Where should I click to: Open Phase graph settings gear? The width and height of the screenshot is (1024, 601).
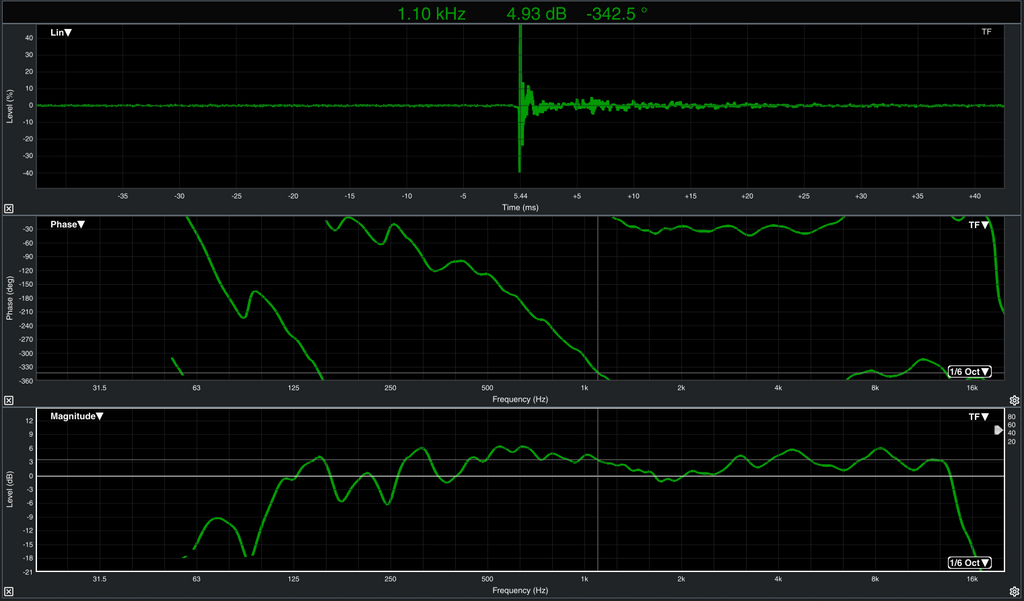pos(1014,400)
